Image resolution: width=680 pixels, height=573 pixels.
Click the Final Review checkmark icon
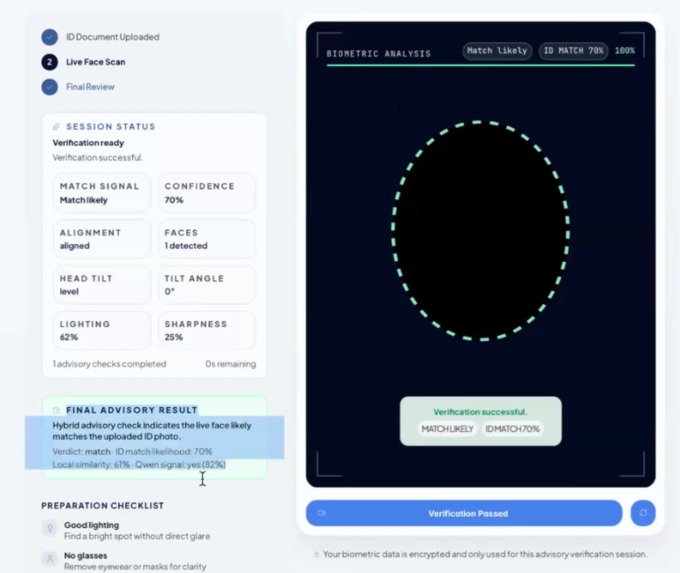tap(49, 87)
